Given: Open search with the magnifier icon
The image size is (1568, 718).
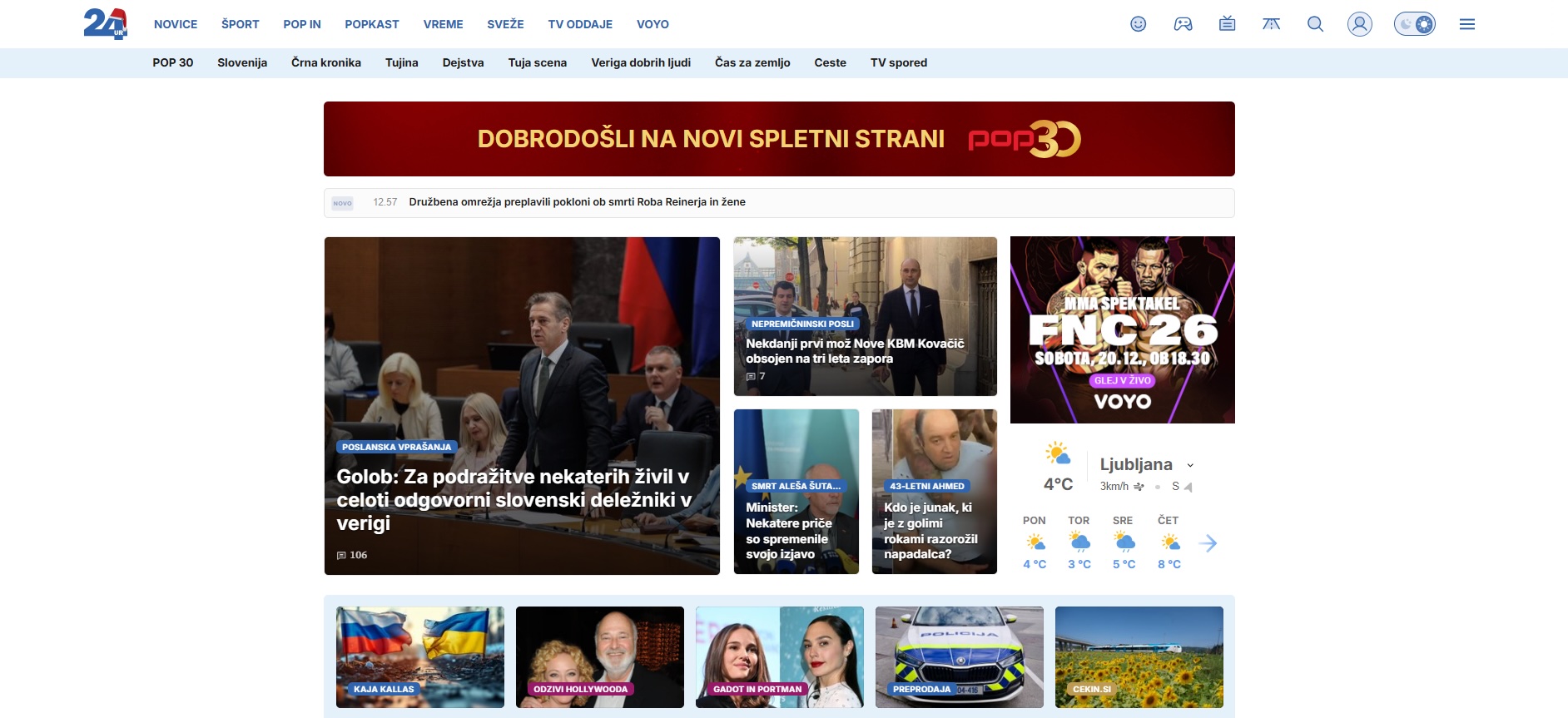Looking at the screenshot, I should [1315, 24].
